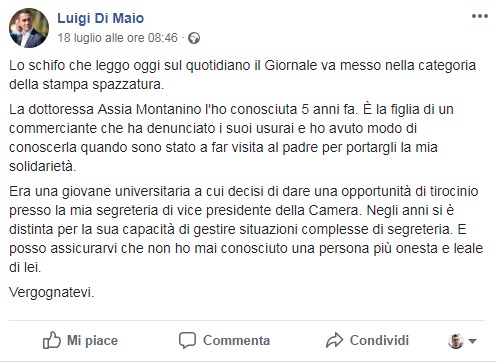Open Luigi Di Maio's profile picture
The width and height of the screenshot is (497, 362).
[29, 28]
